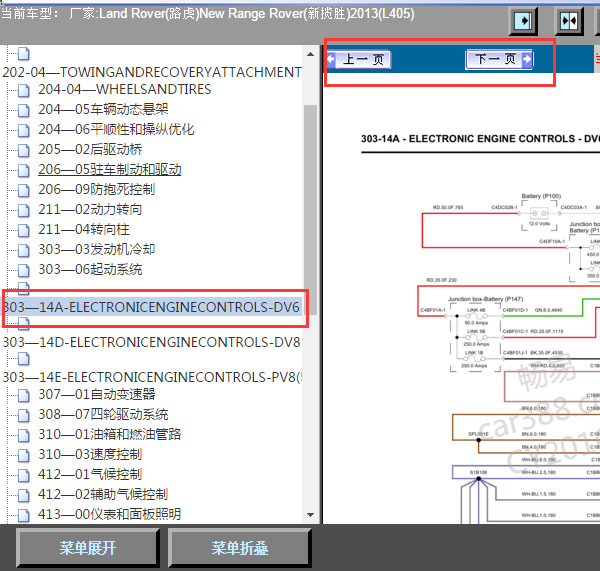This screenshot has height=571, width=600.
Task: Open 303—14E-ELECTRONICENGINECONTROLS-PV8 entry
Action: click(152, 377)
